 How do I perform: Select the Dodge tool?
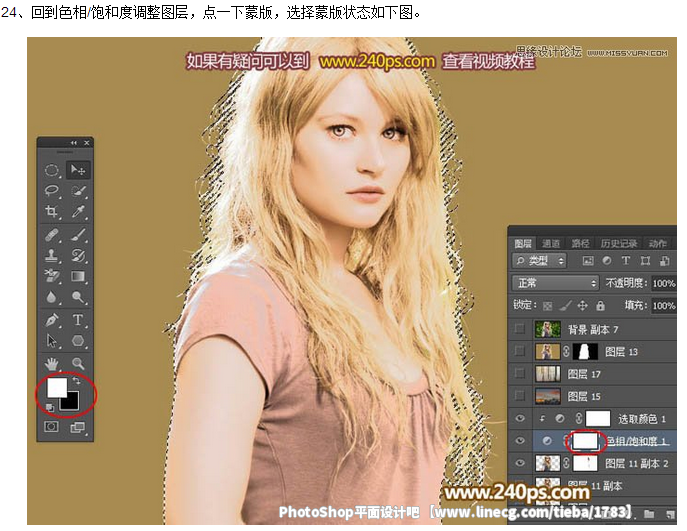coord(78,297)
